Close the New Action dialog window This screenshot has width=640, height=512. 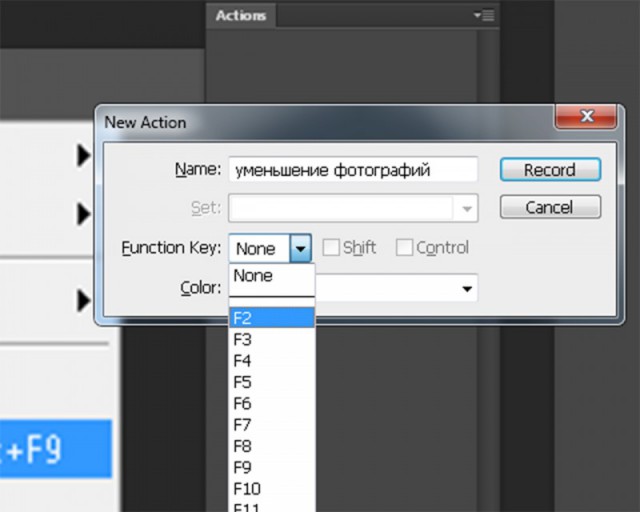[x=586, y=116]
